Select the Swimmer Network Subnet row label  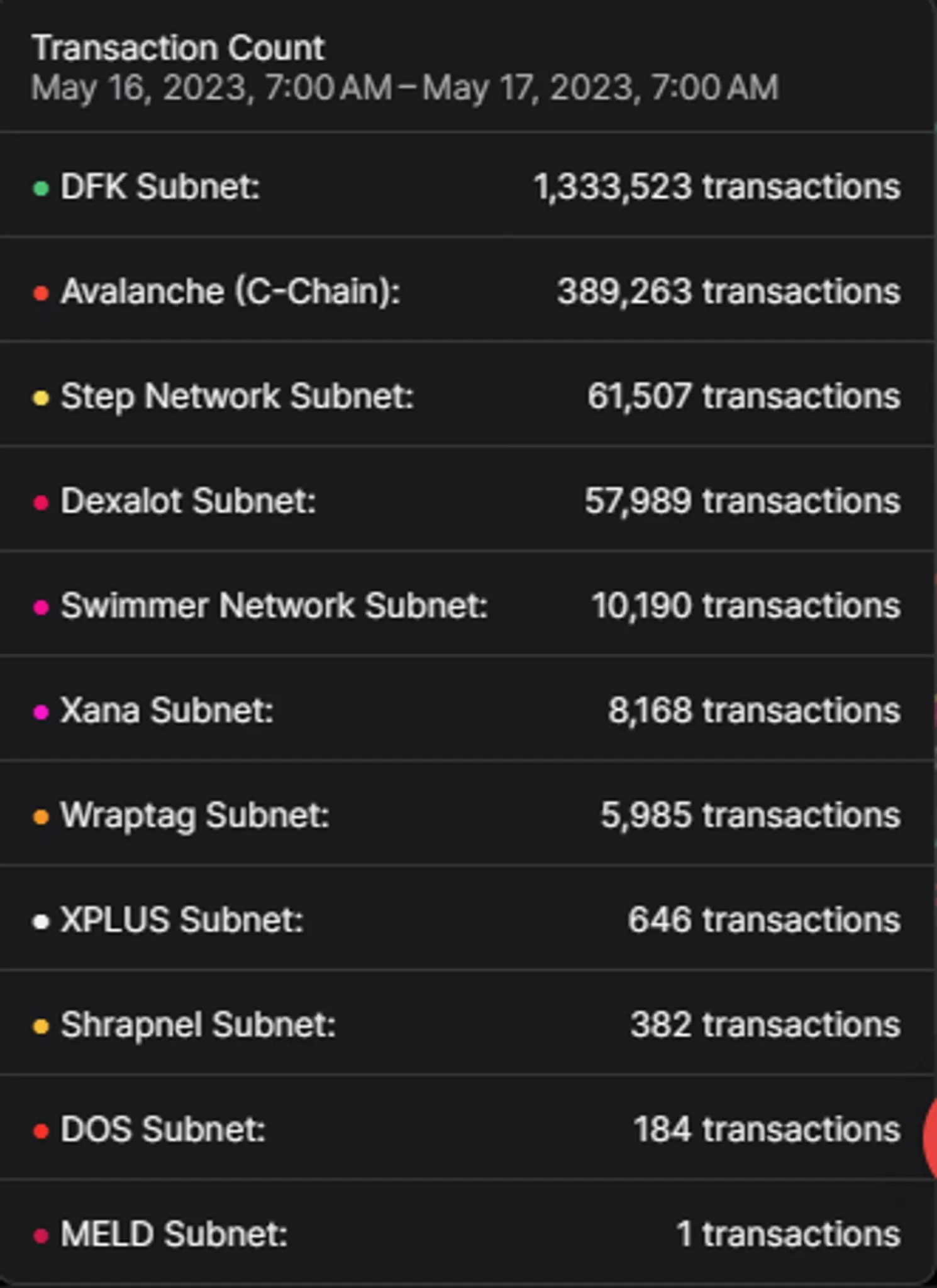[274, 606]
